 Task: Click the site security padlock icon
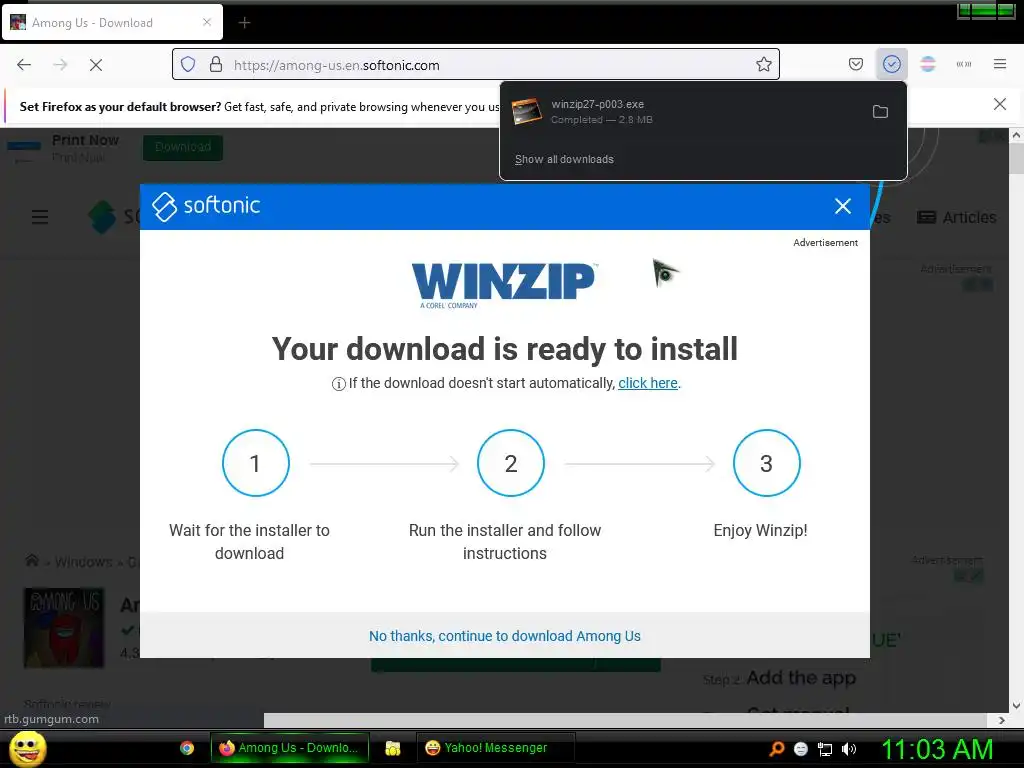[216, 65]
